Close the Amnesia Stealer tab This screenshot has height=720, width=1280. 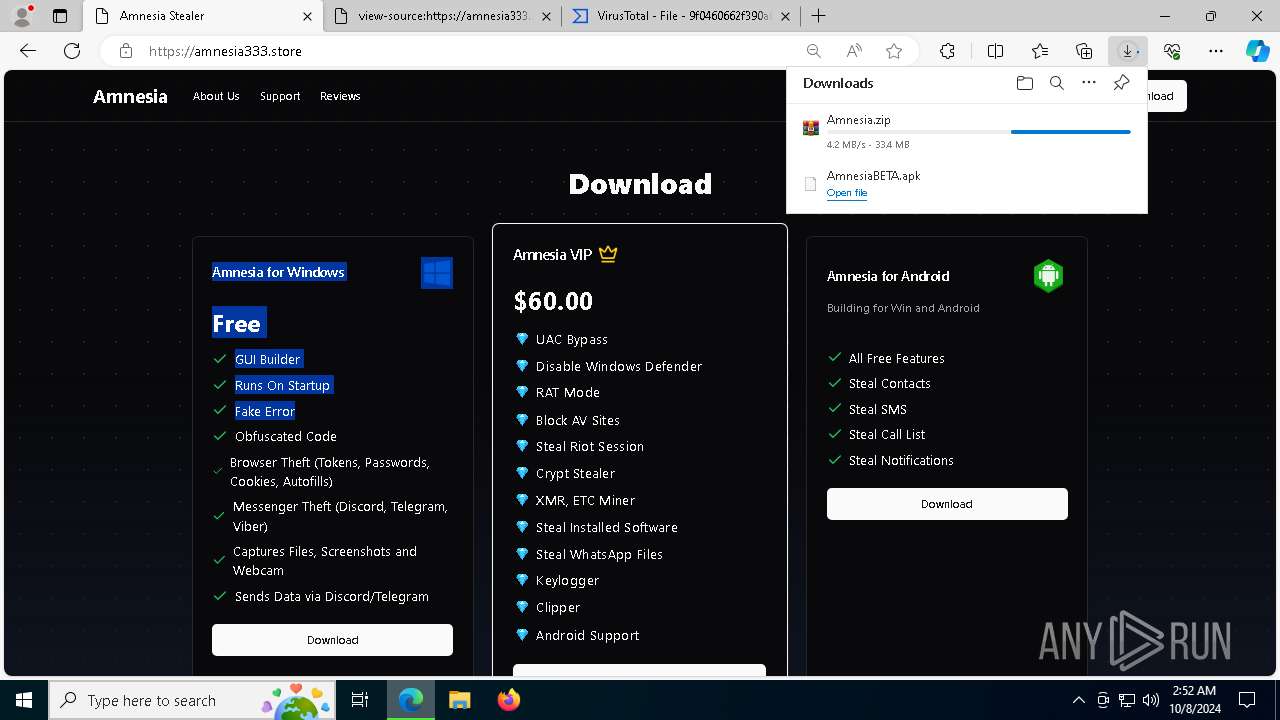(x=307, y=16)
